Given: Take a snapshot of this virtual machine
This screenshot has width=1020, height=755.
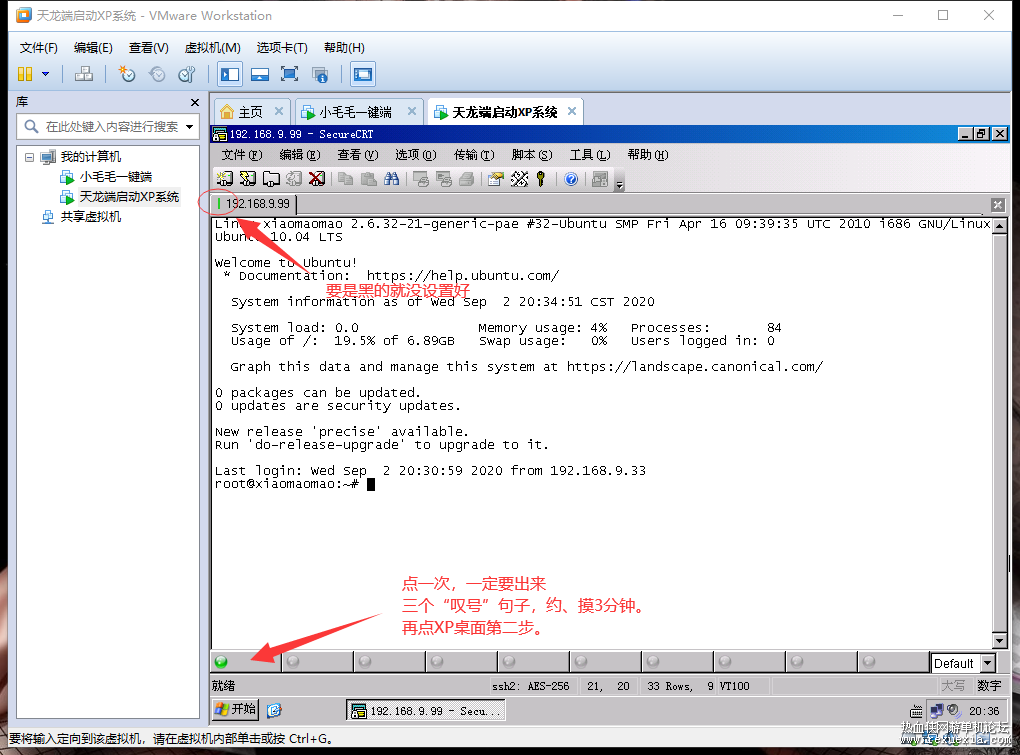Looking at the screenshot, I should coord(126,74).
